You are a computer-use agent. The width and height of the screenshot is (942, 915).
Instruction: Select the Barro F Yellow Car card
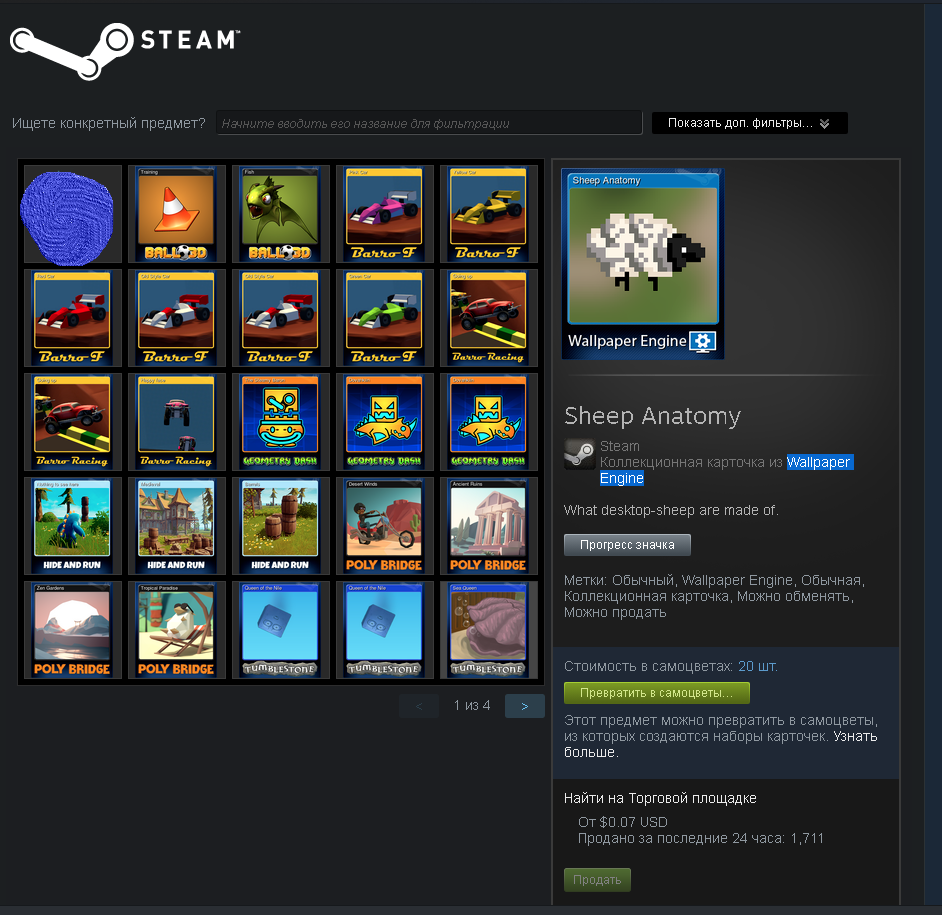[x=488, y=214]
